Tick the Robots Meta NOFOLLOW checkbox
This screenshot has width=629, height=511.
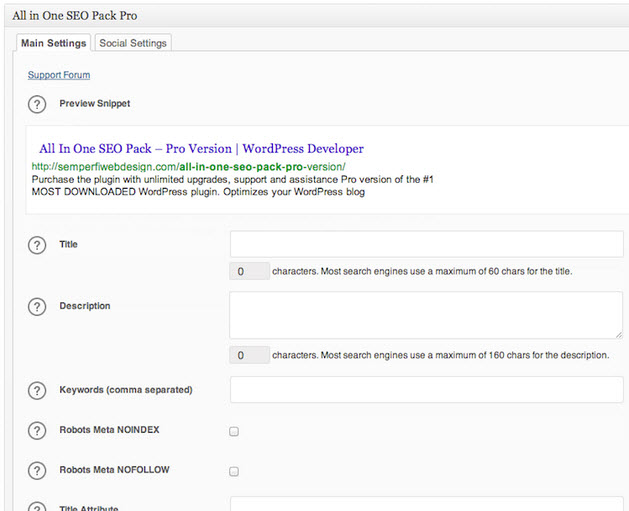point(234,471)
